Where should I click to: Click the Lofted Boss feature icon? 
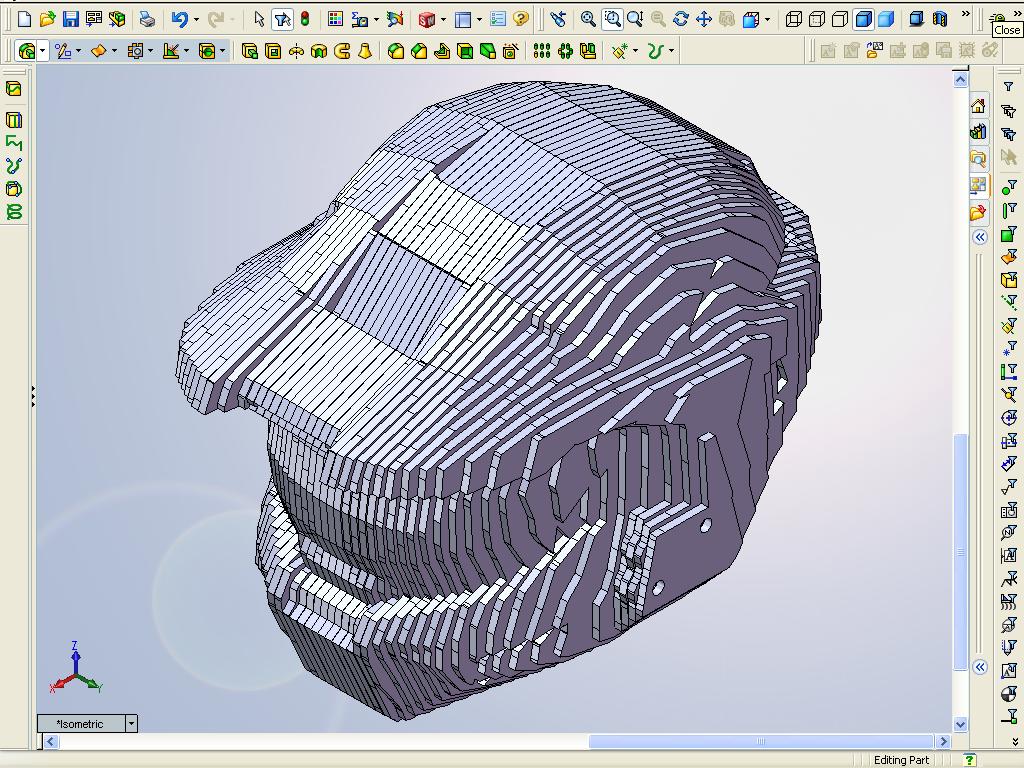coord(364,50)
